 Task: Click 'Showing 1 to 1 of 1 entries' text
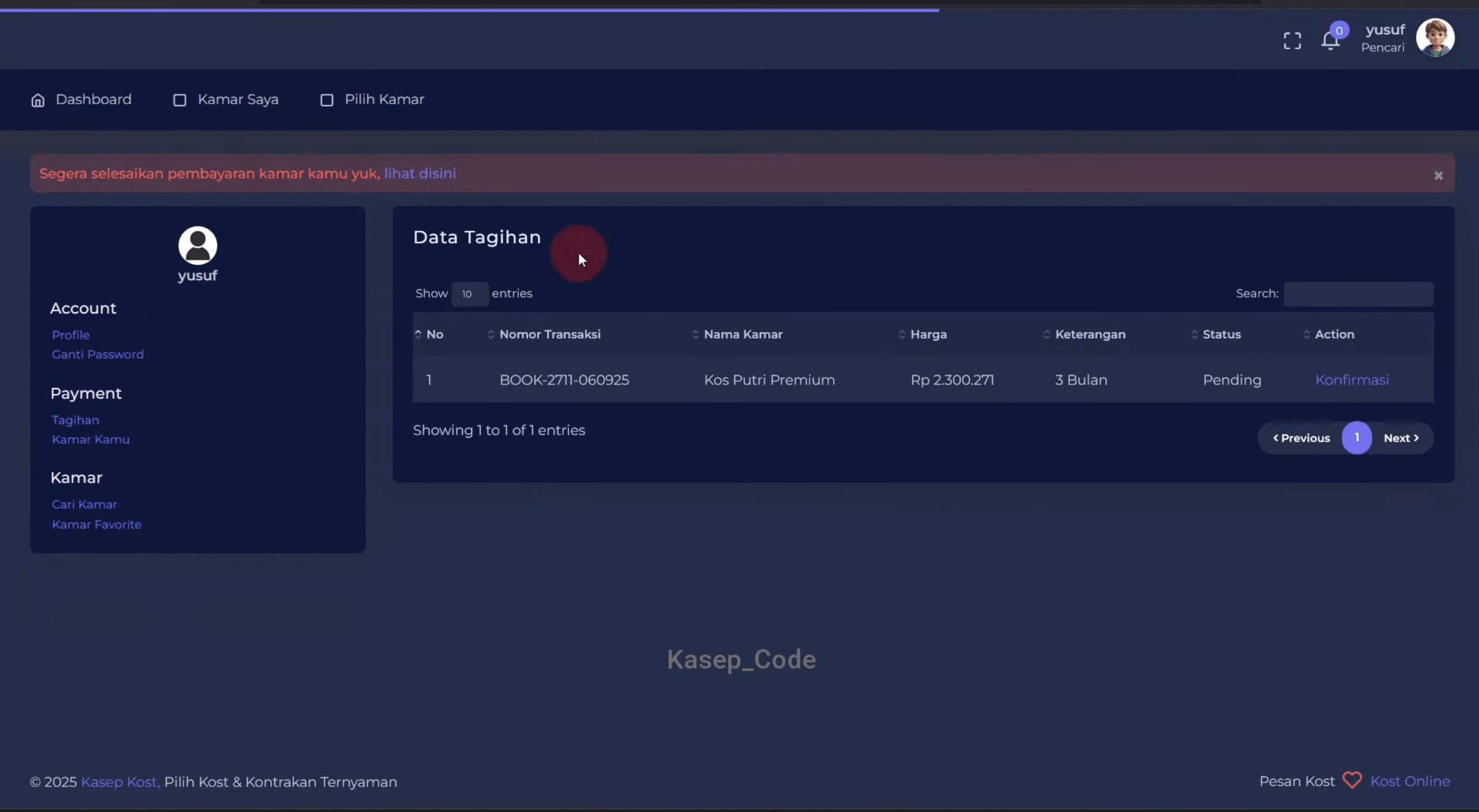[x=499, y=430]
